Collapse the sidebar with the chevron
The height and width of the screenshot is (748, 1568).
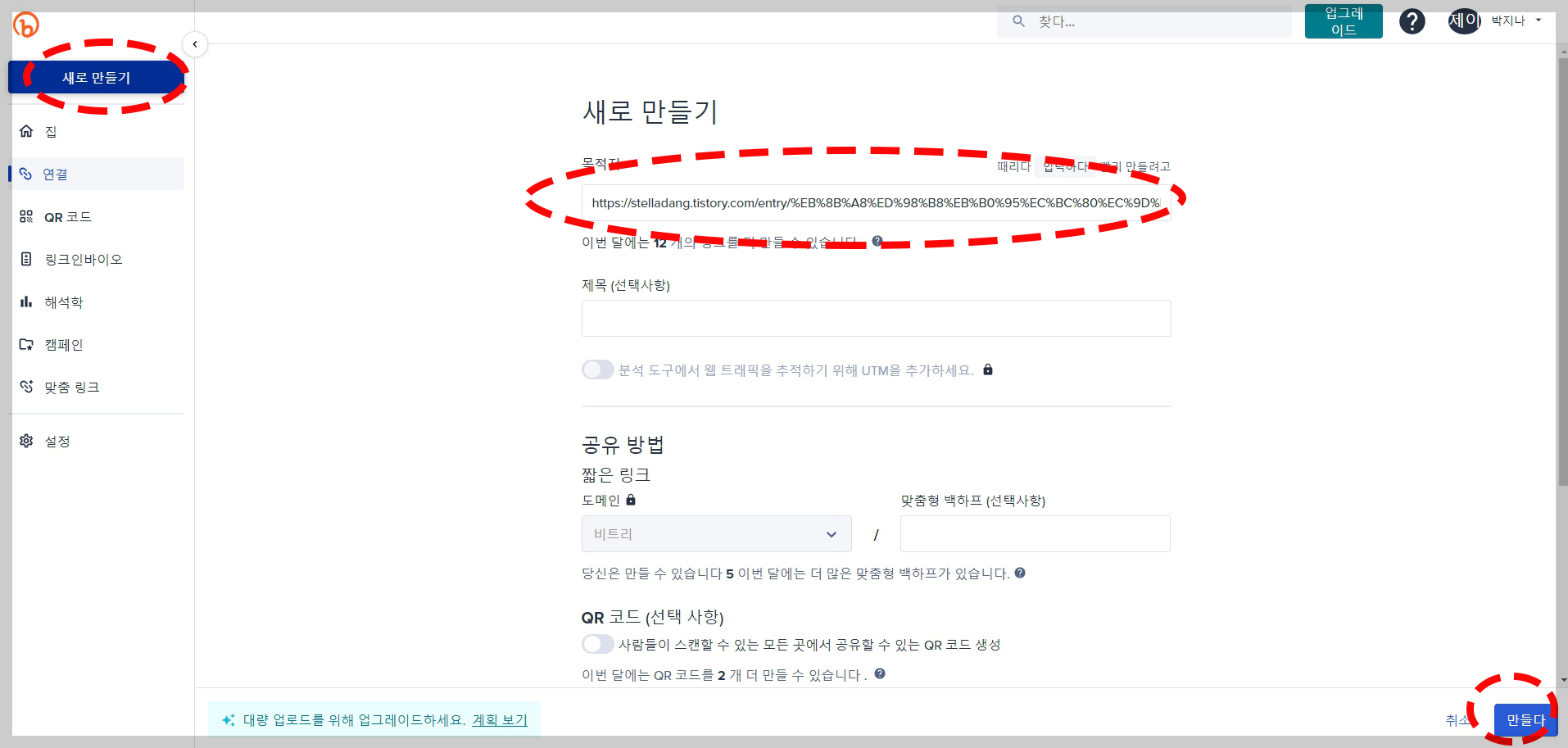[x=195, y=44]
